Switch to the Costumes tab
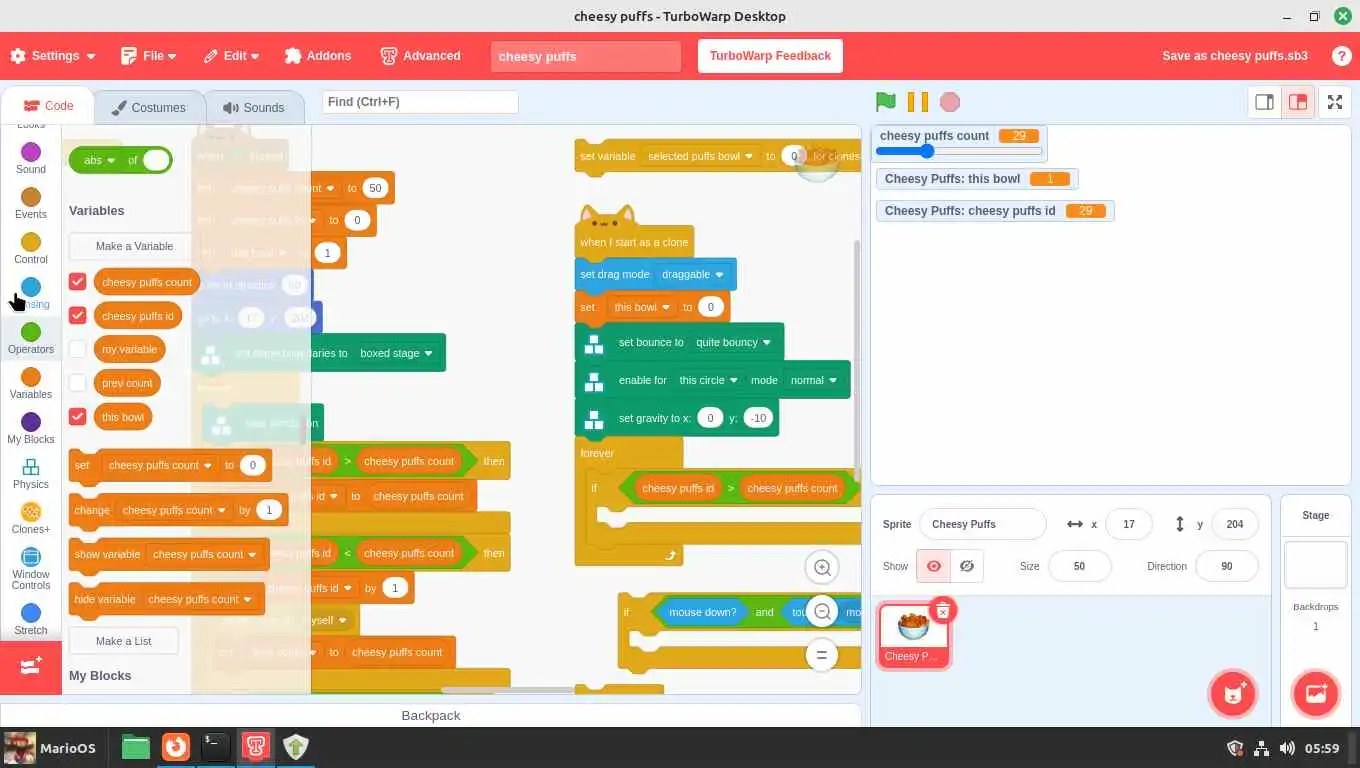The image size is (1360, 768). (149, 107)
